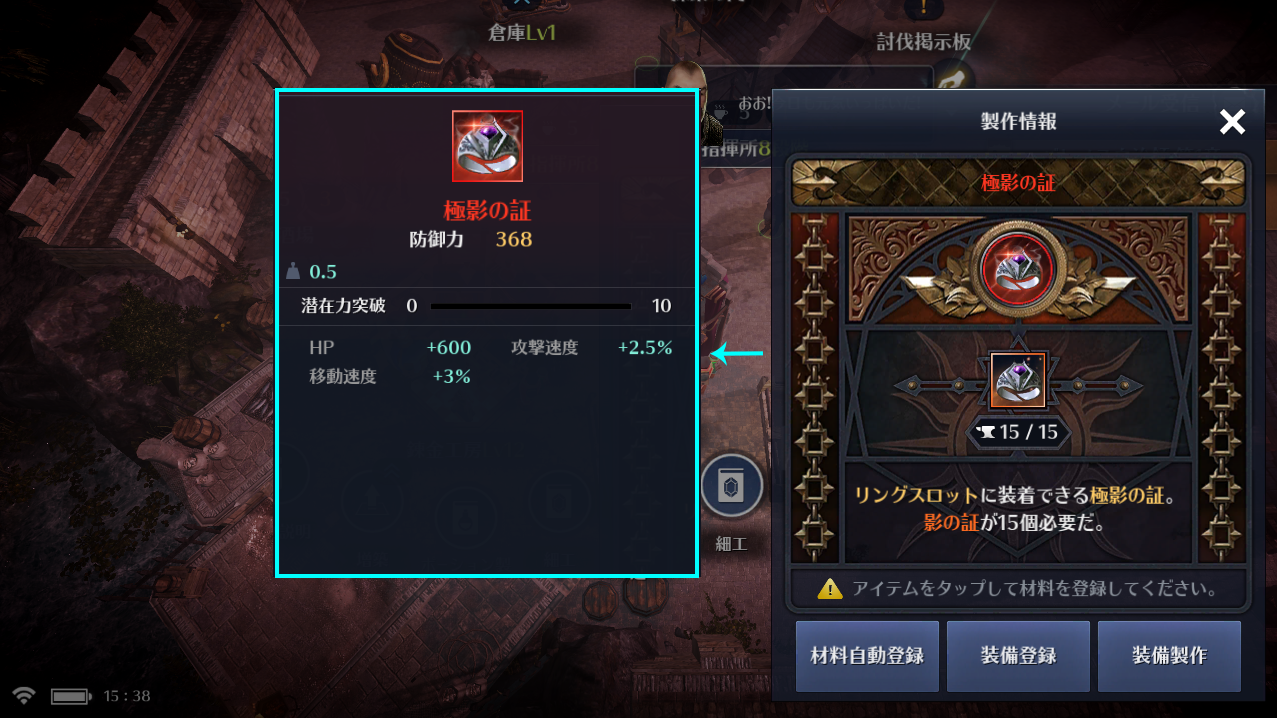Tap the weight 0.5 icon
Image resolution: width=1277 pixels, height=718 pixels.
point(293,271)
